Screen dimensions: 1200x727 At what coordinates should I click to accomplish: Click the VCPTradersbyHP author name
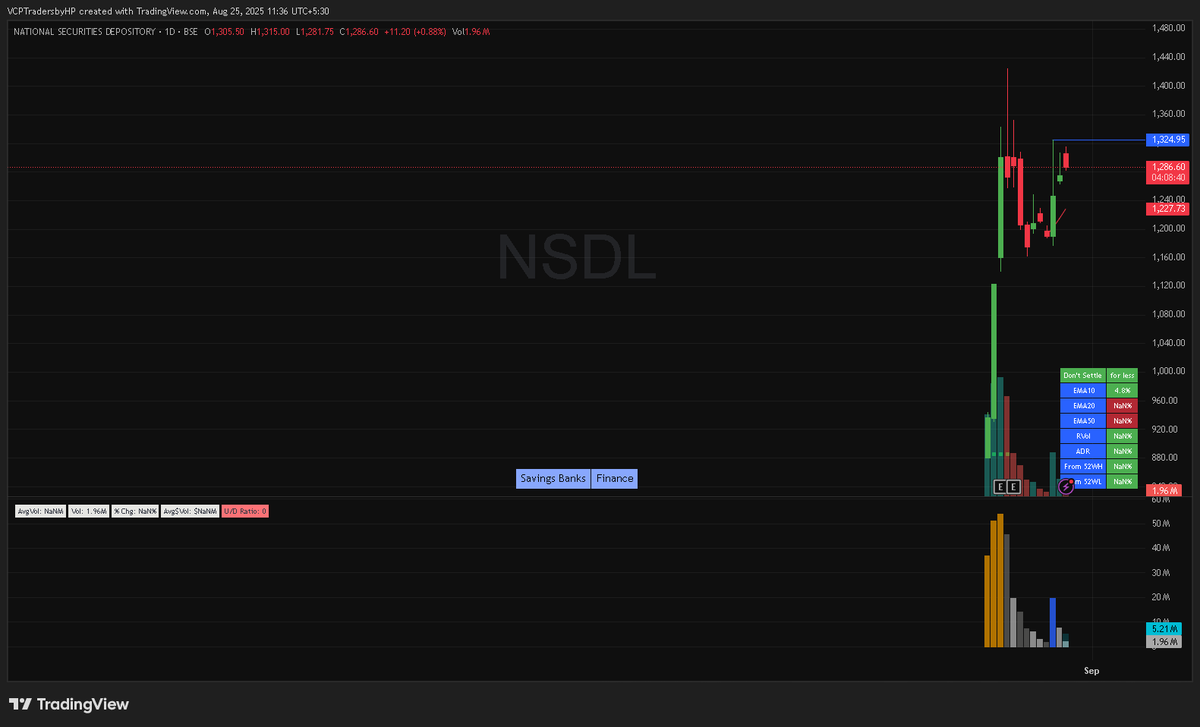[41, 11]
